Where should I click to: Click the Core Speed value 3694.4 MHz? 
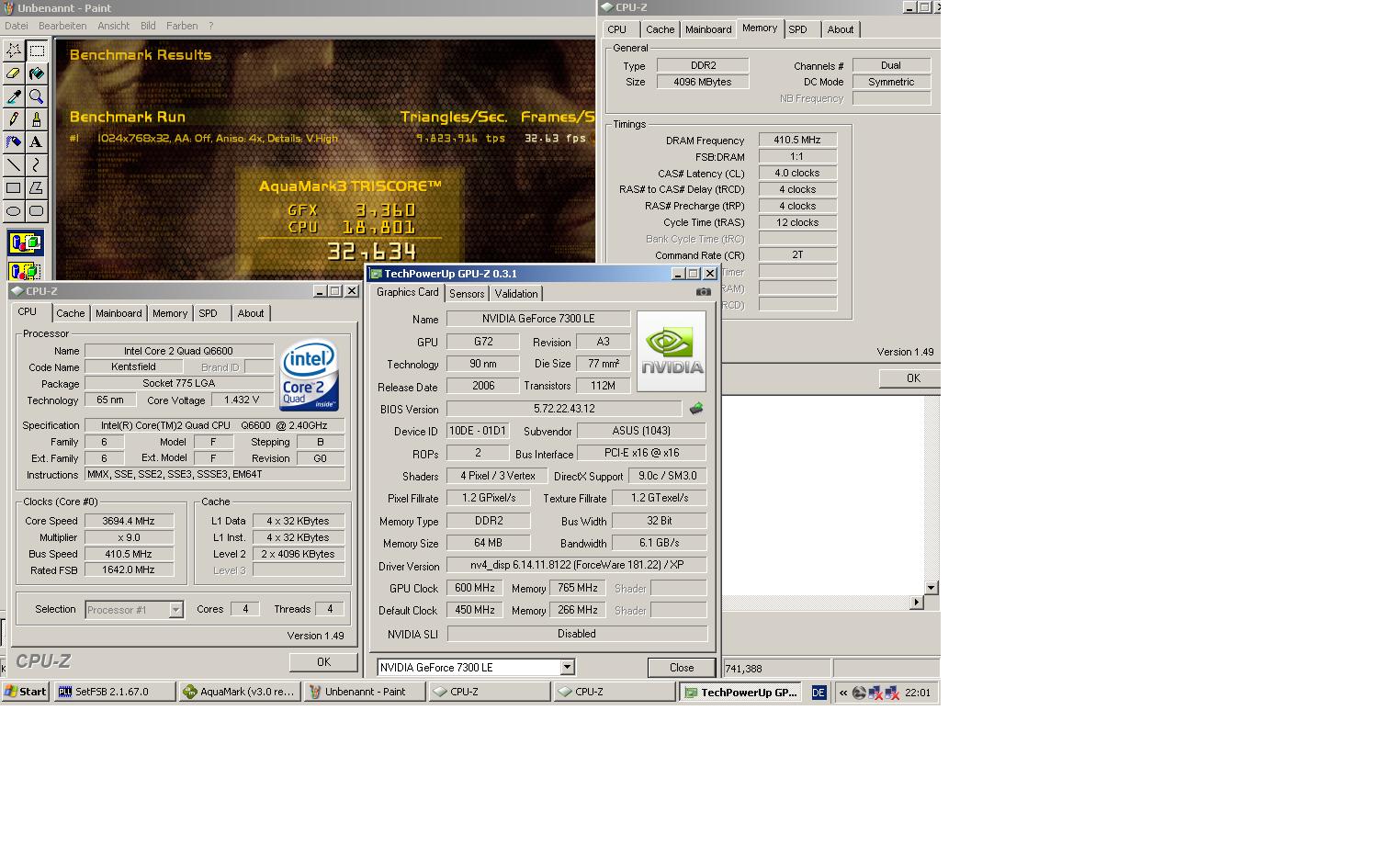coord(129,521)
